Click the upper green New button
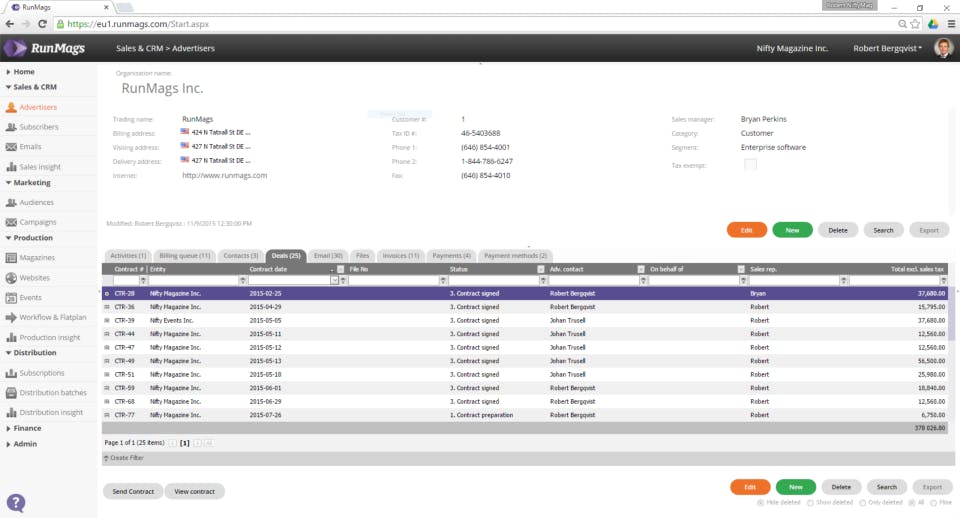 coord(792,230)
